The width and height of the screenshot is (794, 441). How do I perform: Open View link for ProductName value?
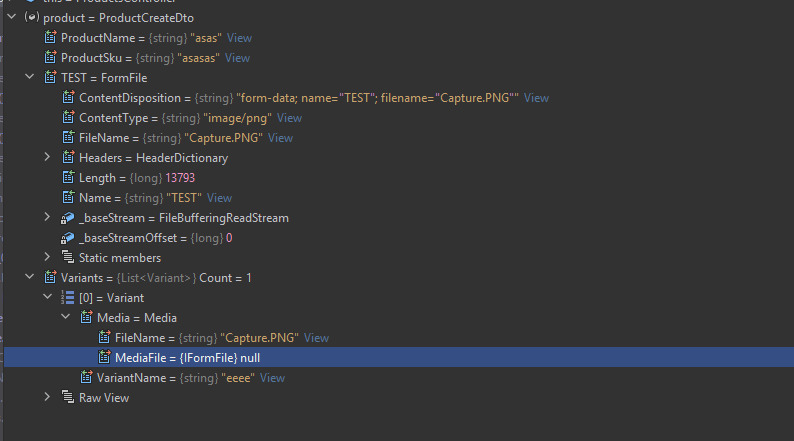tap(240, 38)
